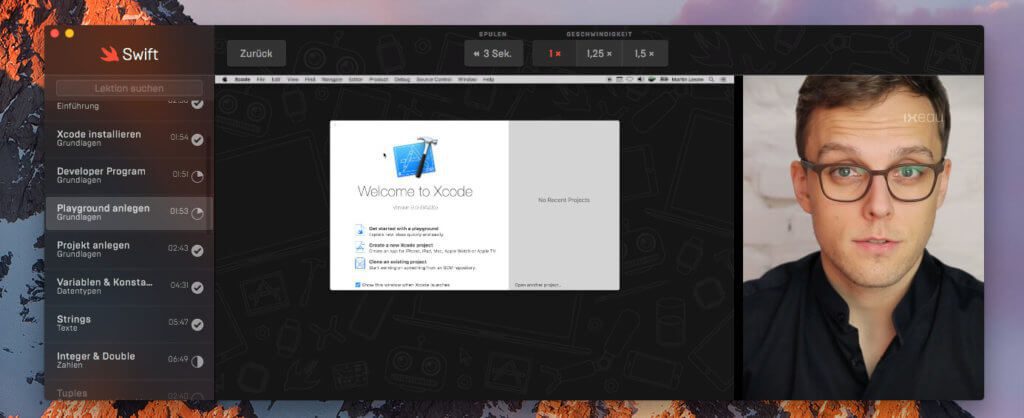Open the Developer Program lesson
Viewport: 1024px width, 418px height.
(129, 176)
